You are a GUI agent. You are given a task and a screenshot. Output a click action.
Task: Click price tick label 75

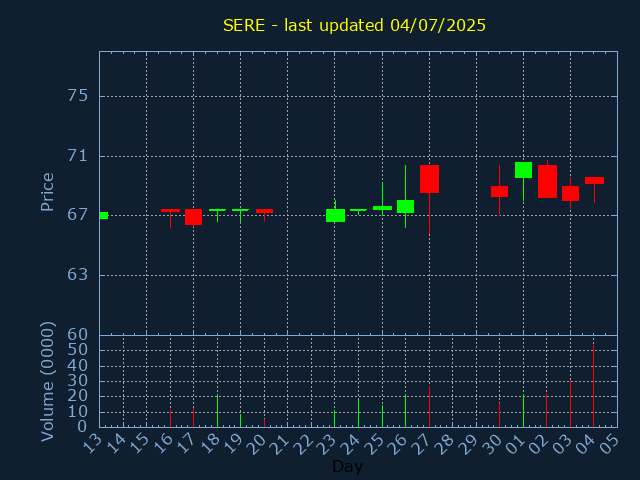[78, 96]
